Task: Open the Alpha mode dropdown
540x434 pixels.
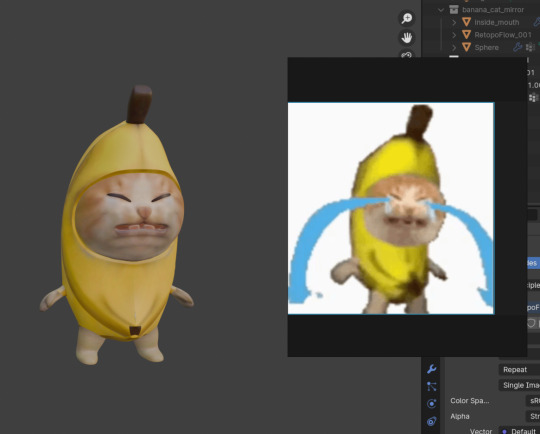Action: (x=533, y=416)
